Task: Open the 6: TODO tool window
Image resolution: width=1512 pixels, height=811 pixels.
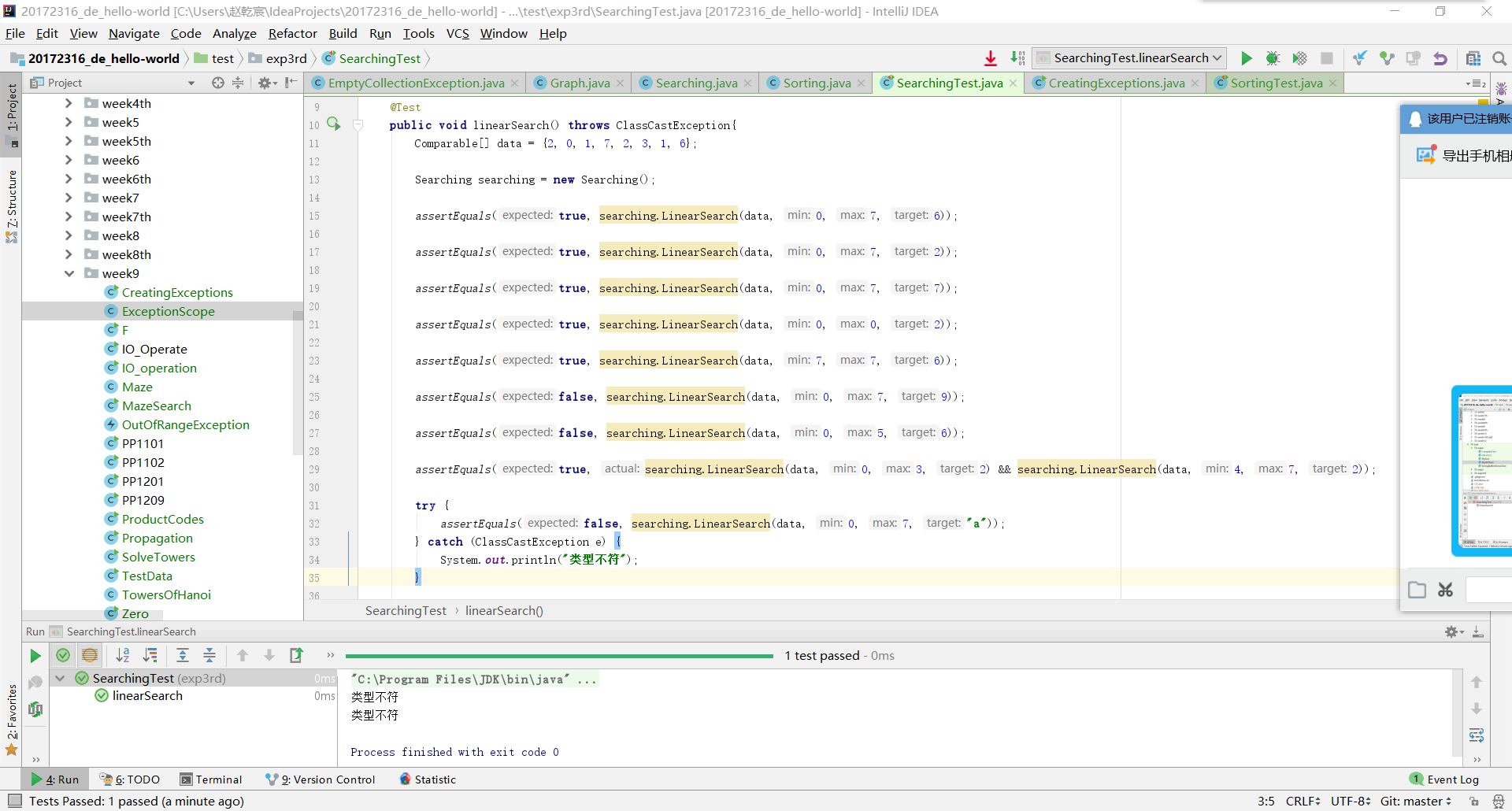Action: (x=130, y=780)
